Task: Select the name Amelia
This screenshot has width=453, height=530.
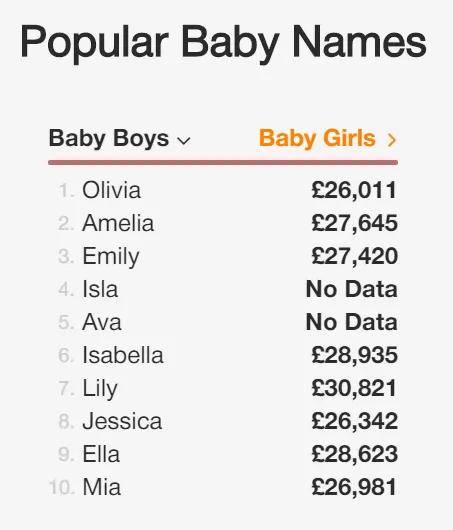Action: [118, 223]
